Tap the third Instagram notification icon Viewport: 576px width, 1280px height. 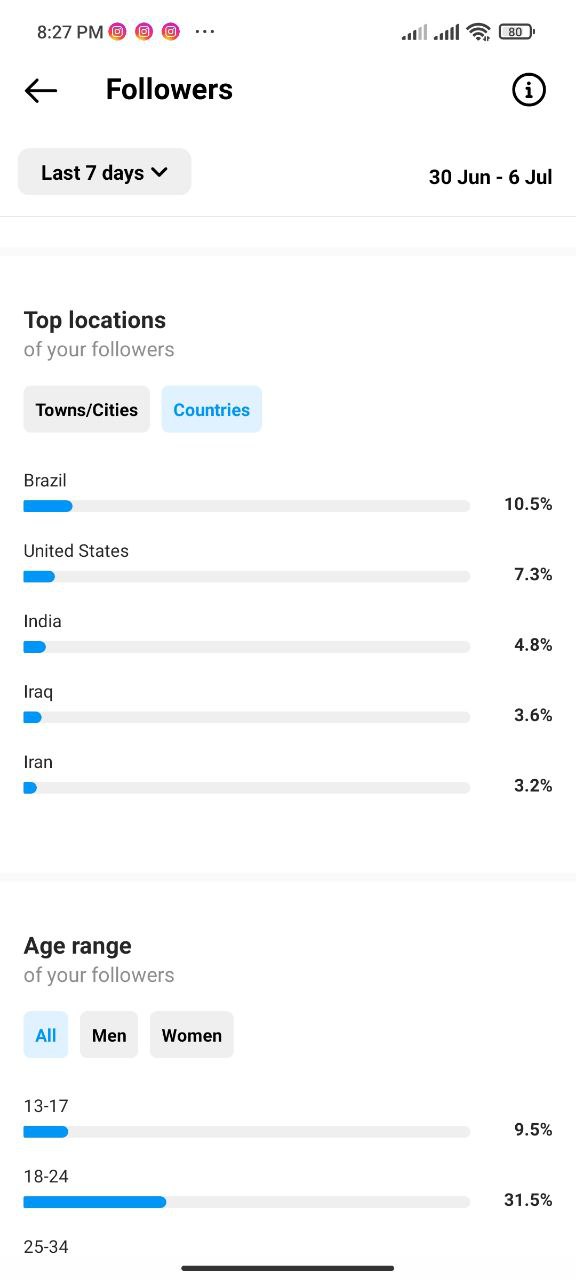pyautogui.click(x=171, y=32)
